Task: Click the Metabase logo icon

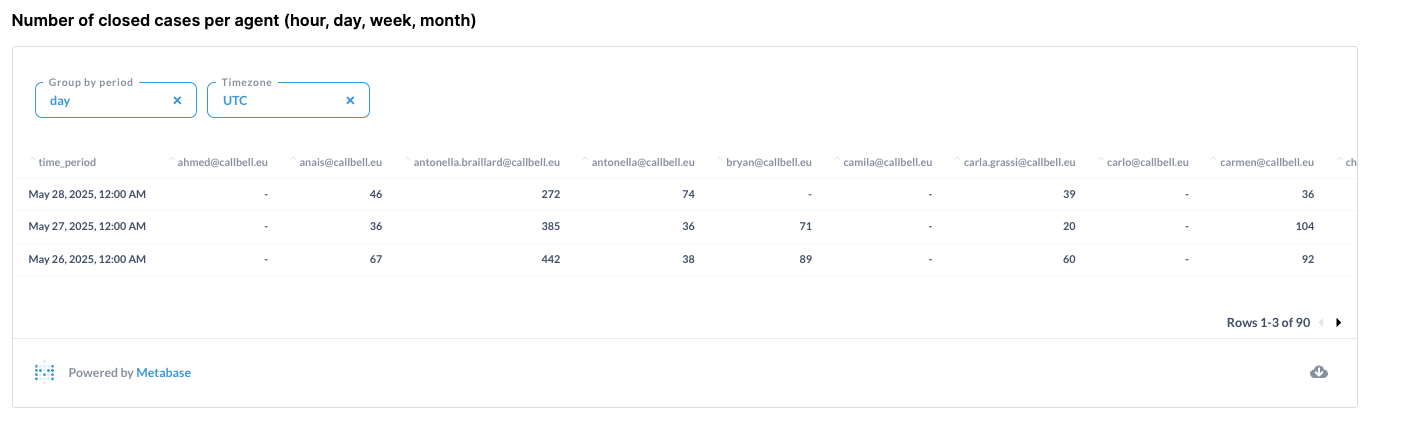Action: tap(44, 372)
